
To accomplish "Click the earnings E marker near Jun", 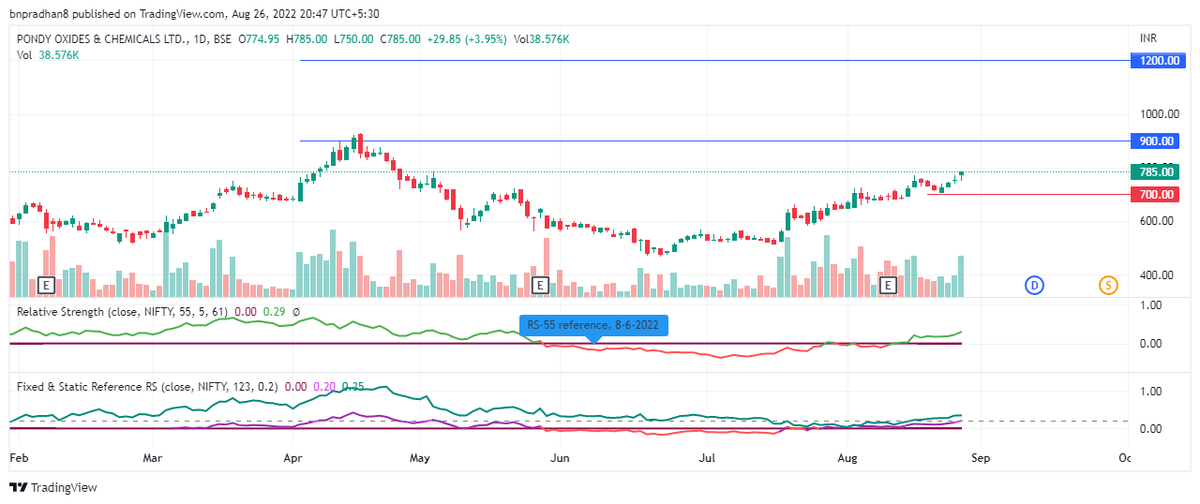I will 541,285.
